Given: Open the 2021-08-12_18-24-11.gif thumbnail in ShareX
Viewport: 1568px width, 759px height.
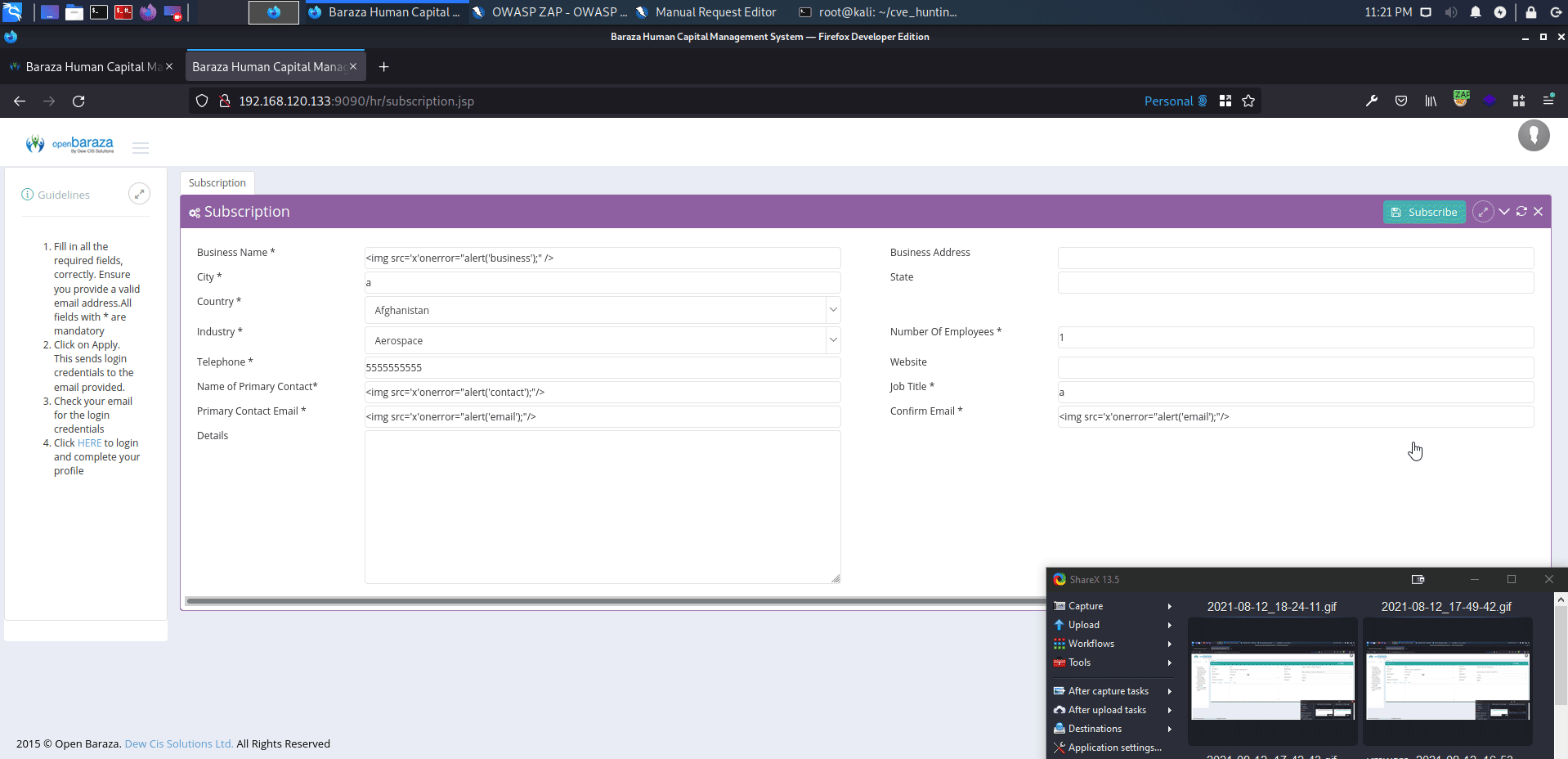Looking at the screenshot, I should (x=1272, y=680).
